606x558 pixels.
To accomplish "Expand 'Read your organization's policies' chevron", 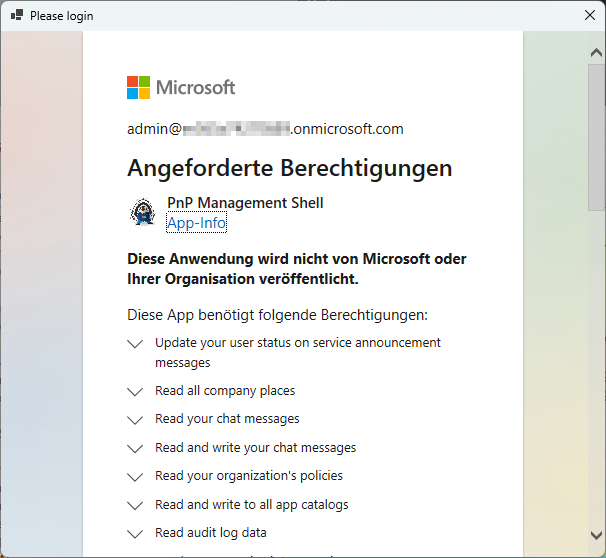I will (x=136, y=476).
